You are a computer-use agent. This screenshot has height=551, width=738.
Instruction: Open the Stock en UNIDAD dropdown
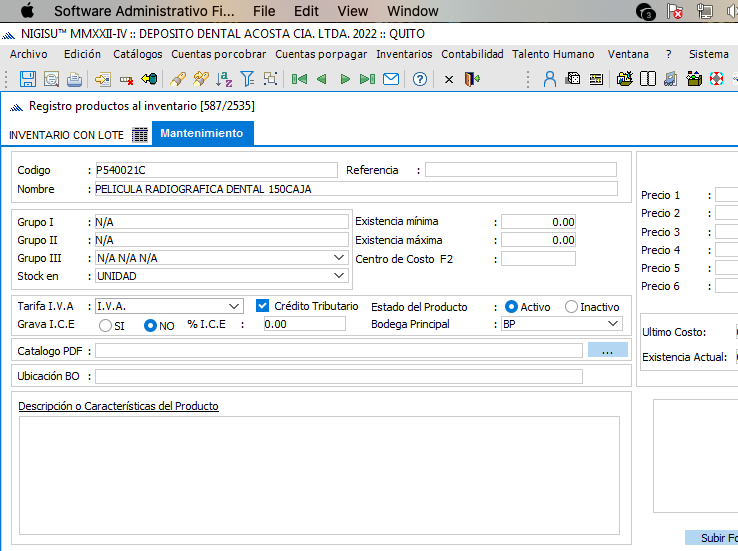339,276
